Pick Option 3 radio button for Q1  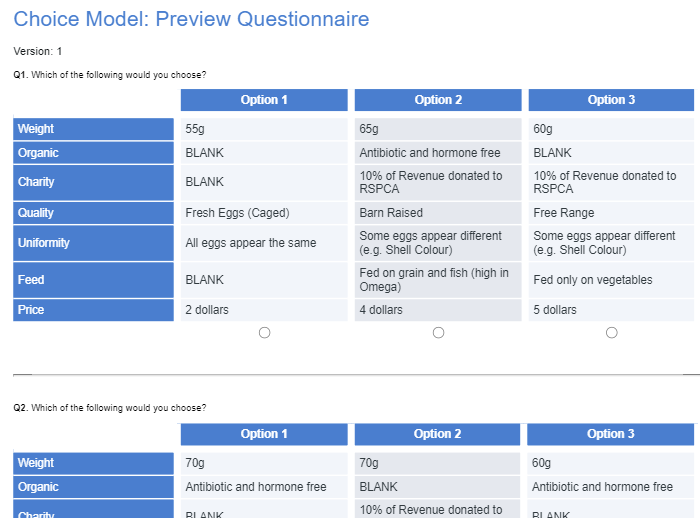click(x=611, y=333)
